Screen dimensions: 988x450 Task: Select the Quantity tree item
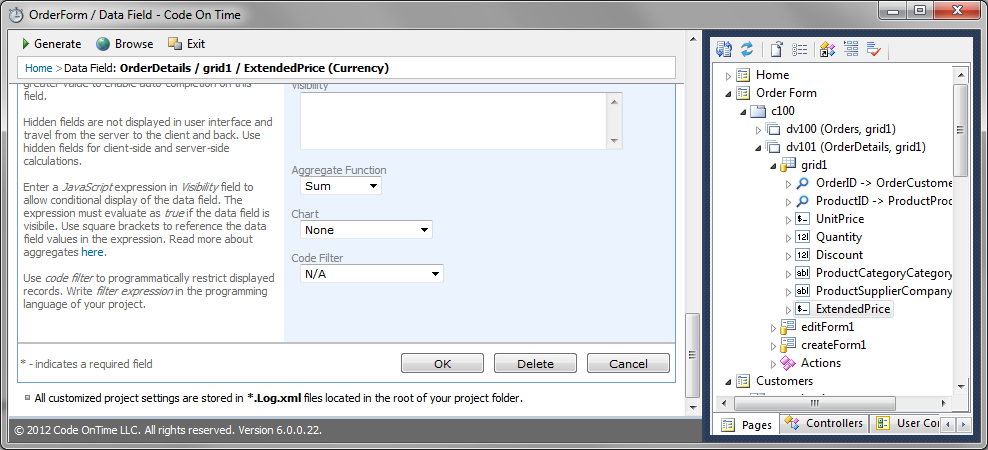click(839, 237)
